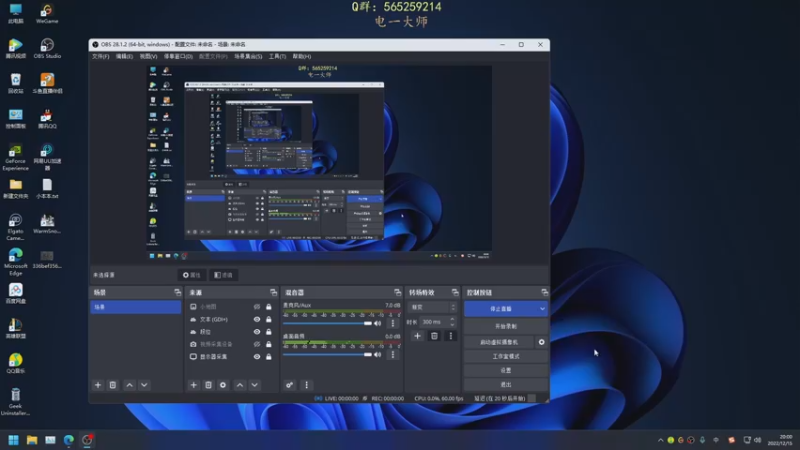800x450 pixels.
Task: Move source up in Sources panel
Action: 240,385
